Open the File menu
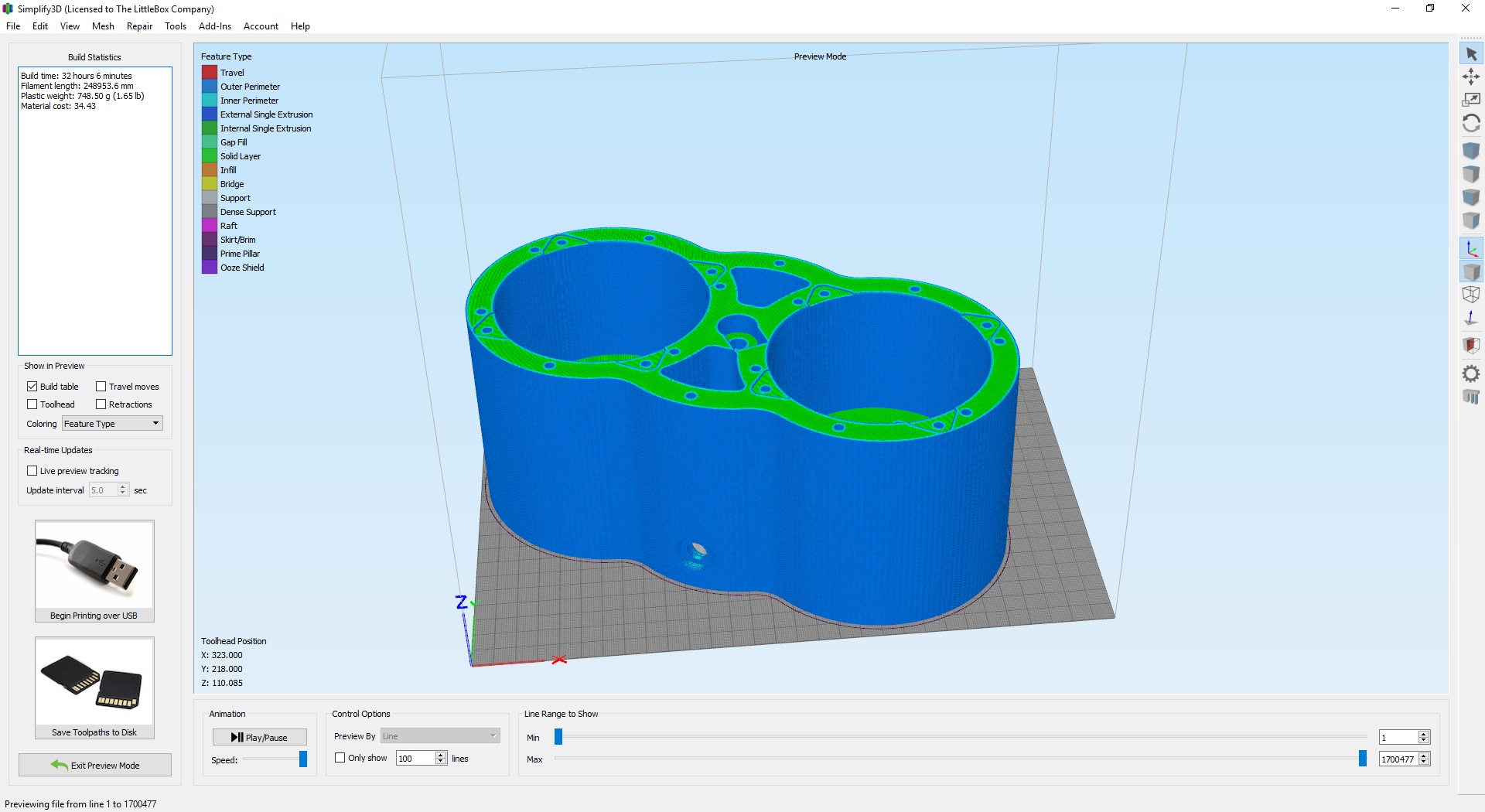The height and width of the screenshot is (812, 1485). (13, 26)
